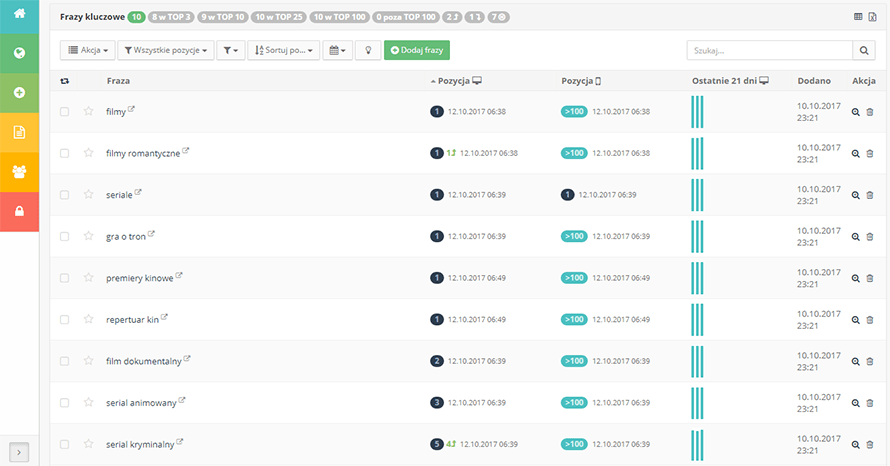Delete the filmy phrase with trash icon
890x466 pixels.
pyautogui.click(x=870, y=112)
